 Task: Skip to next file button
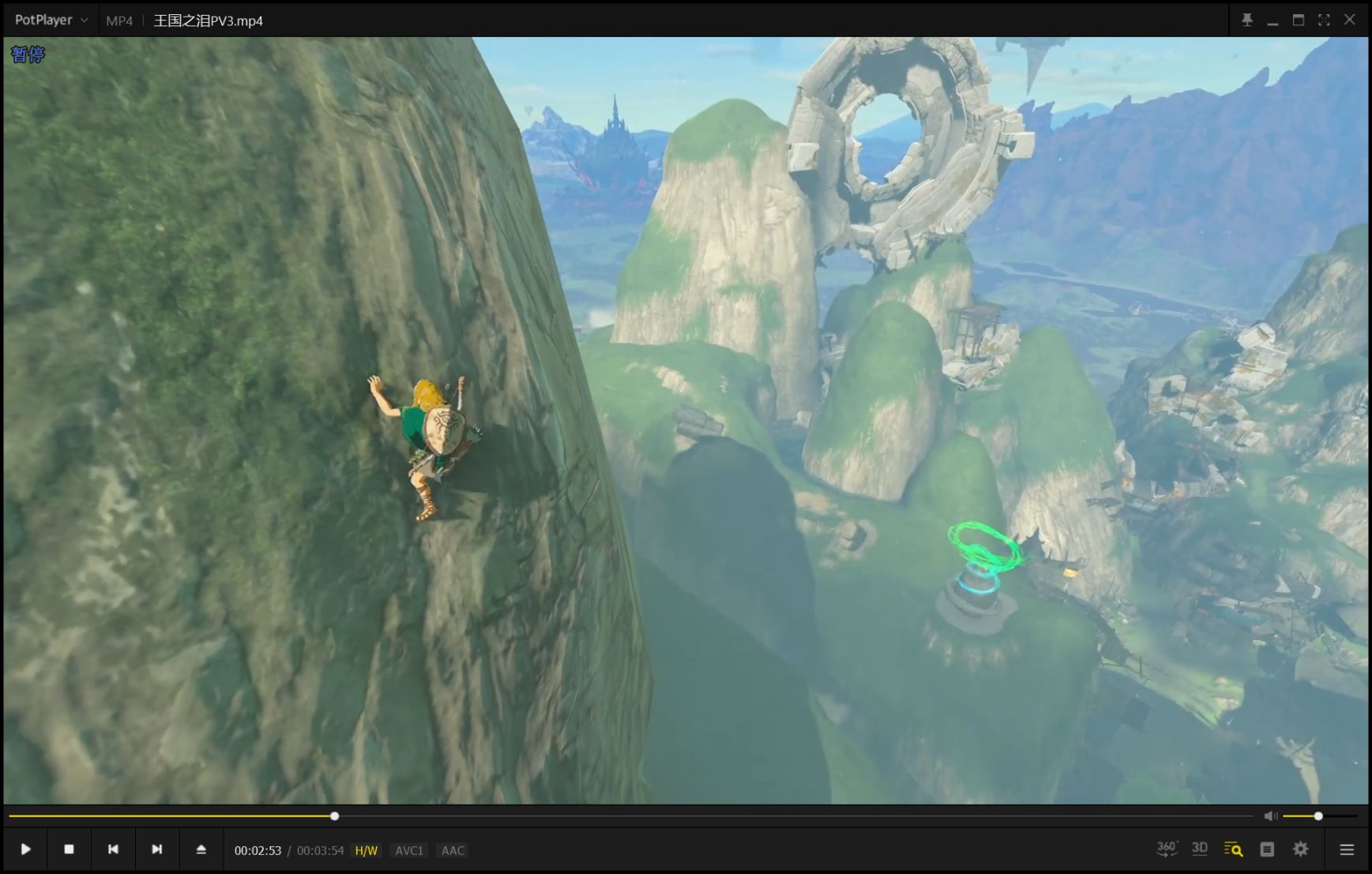(156, 850)
